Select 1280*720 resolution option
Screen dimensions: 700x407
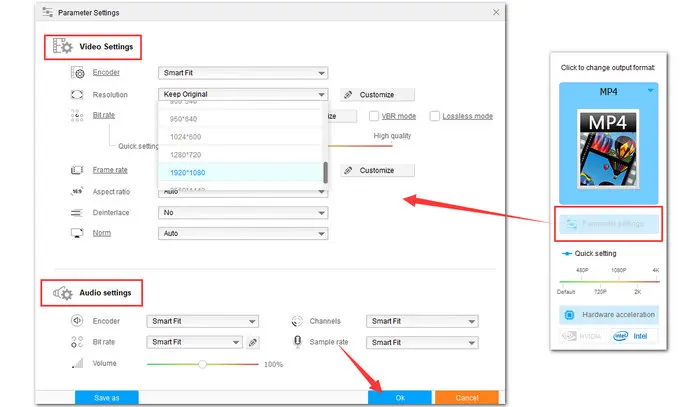240,154
